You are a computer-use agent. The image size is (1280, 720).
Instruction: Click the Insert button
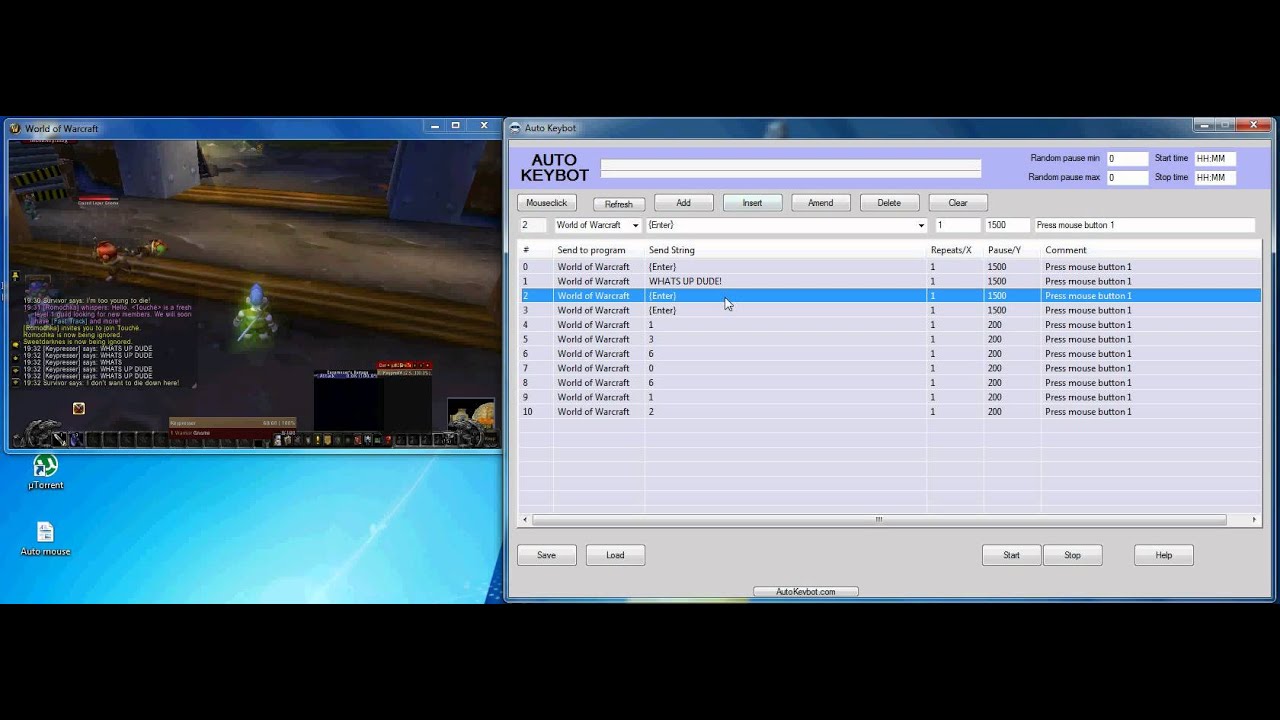tap(752, 203)
